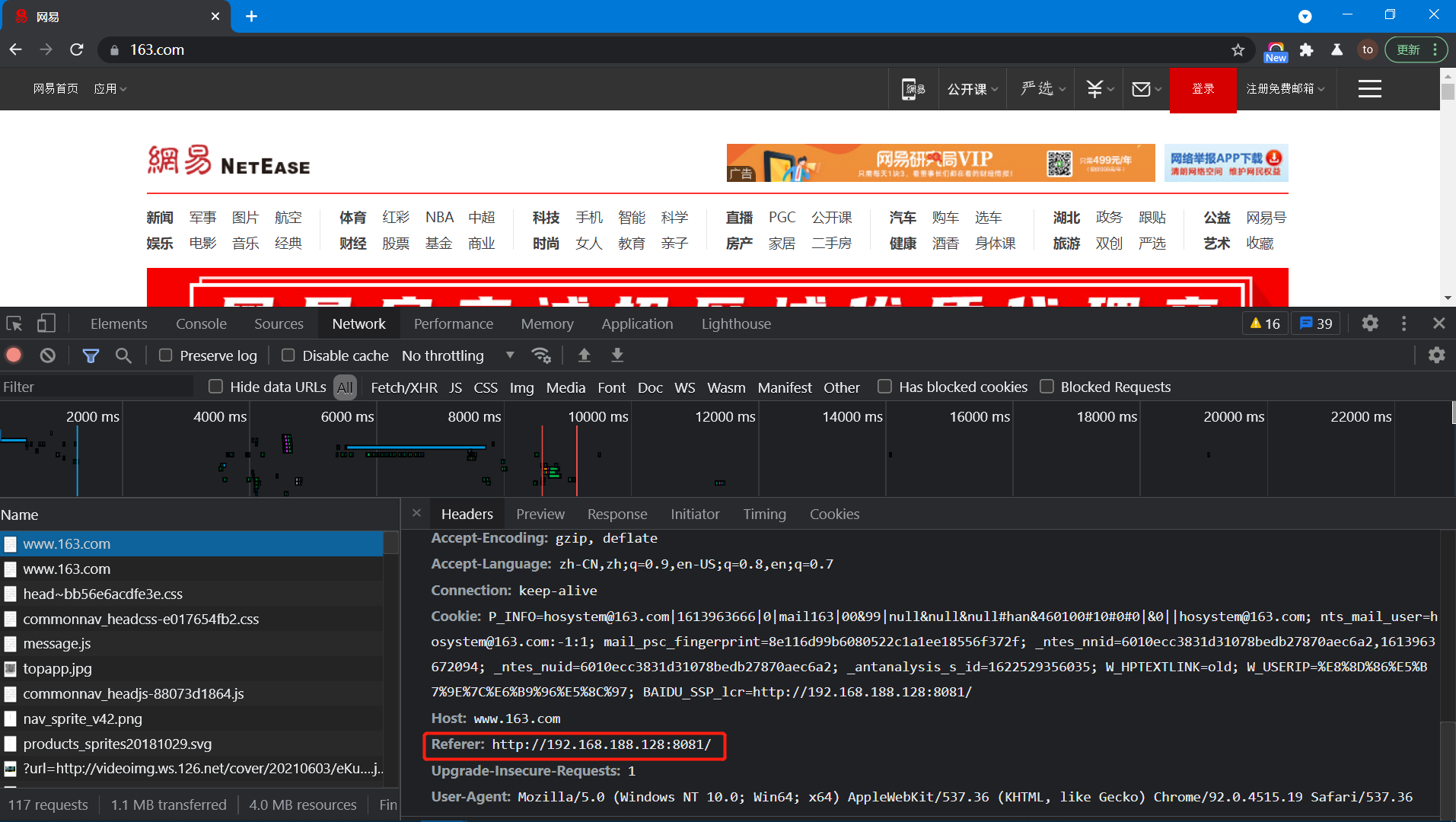Switch to the Elements tab
Image resolution: width=1456 pixels, height=822 pixels.
point(119,323)
